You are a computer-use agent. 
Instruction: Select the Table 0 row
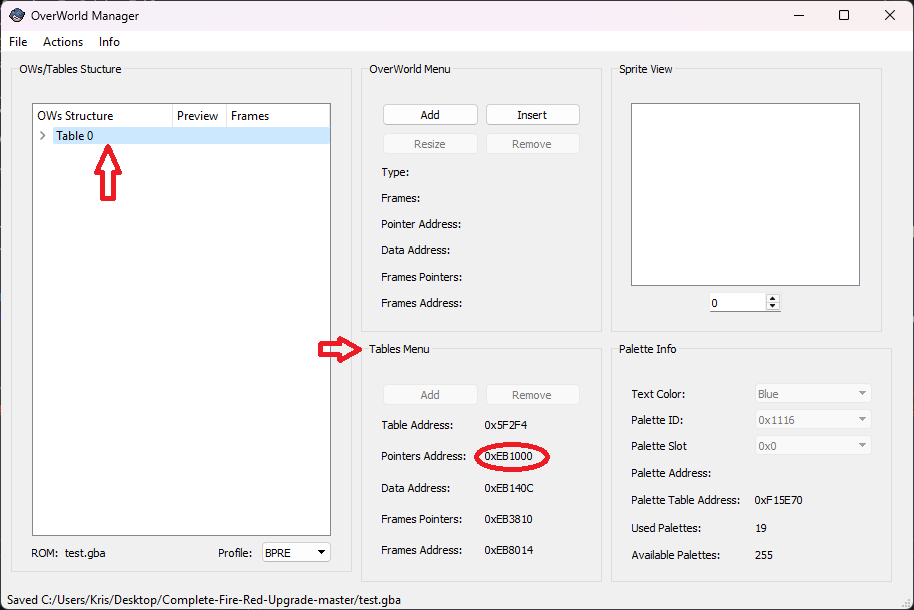[x=76, y=136]
